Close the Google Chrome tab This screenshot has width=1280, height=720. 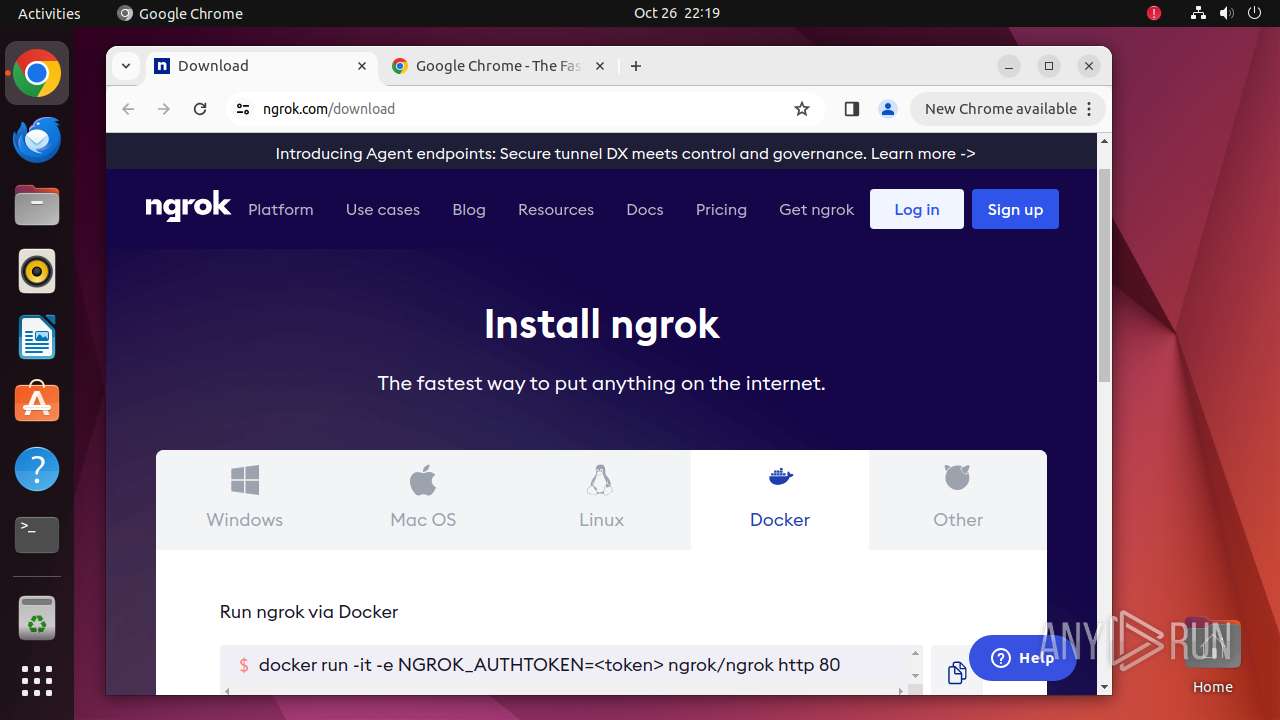600,66
